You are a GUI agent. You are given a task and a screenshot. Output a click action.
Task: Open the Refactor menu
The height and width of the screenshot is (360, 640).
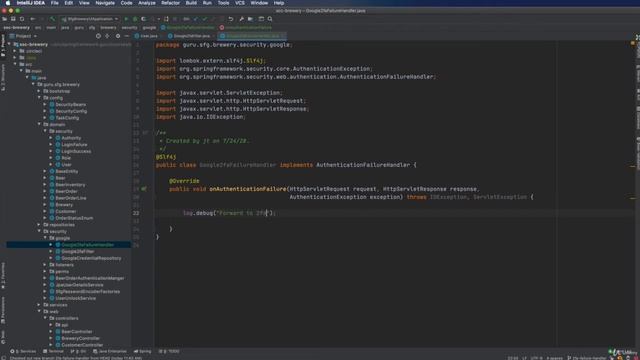pyautogui.click(x=170, y=3)
